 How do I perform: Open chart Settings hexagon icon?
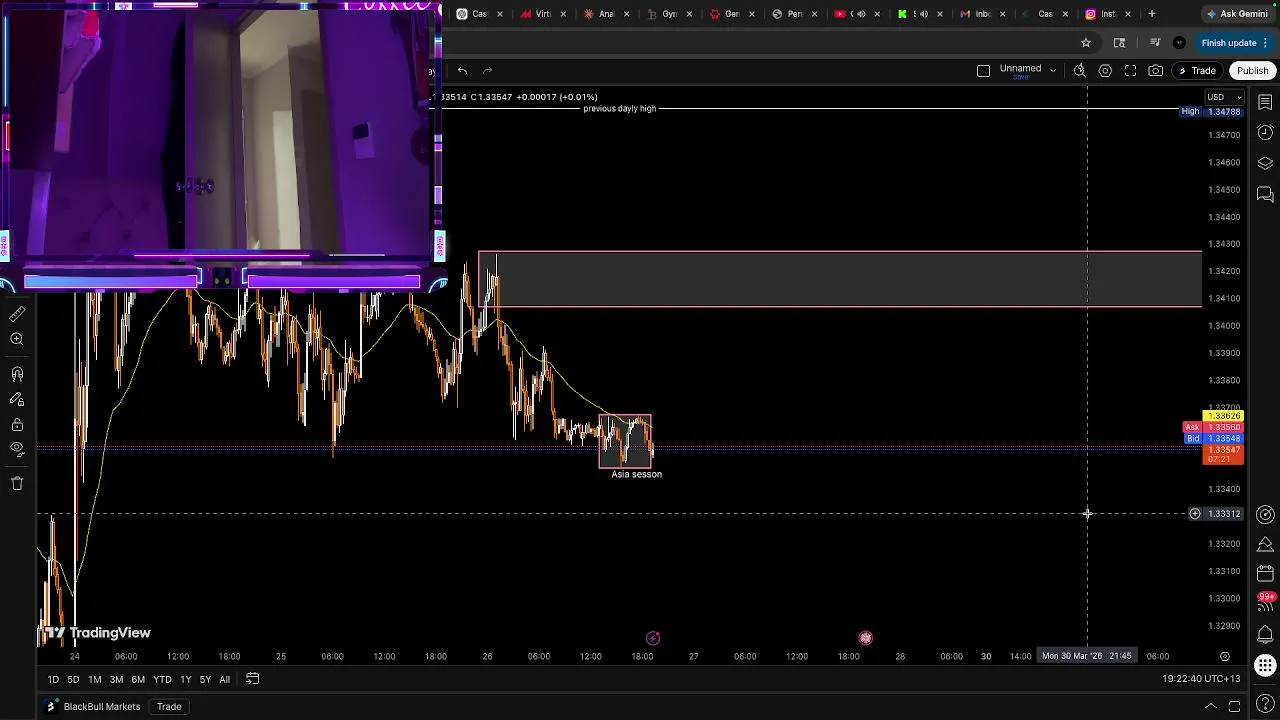(1105, 70)
